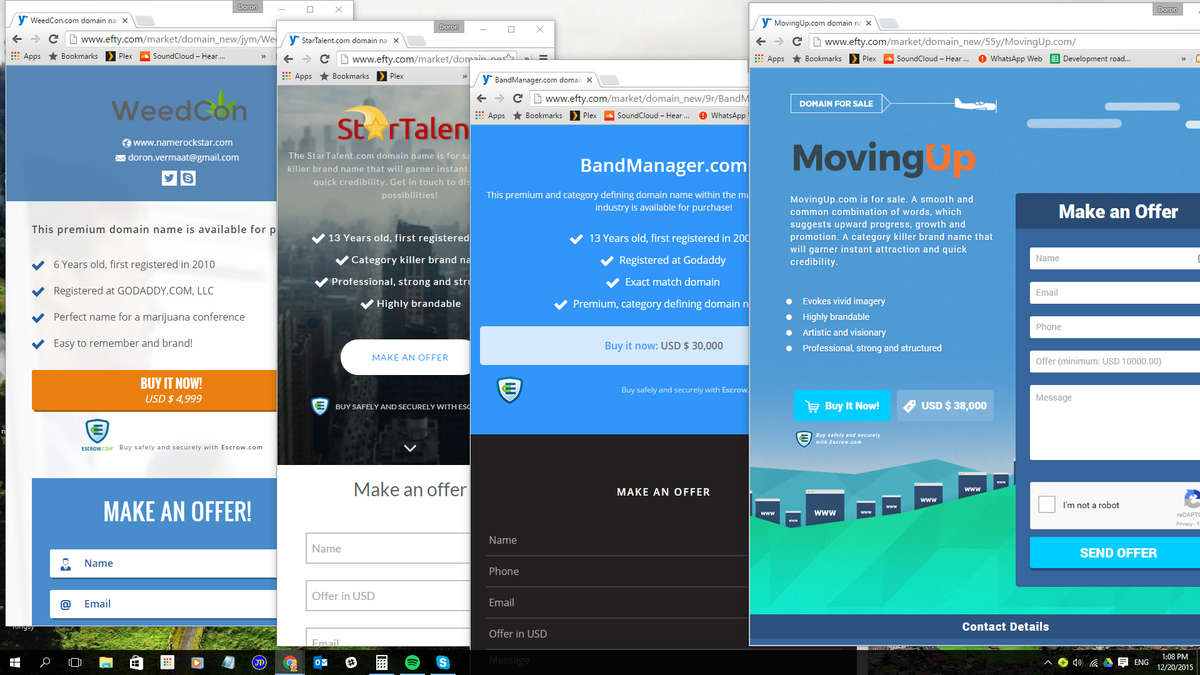
Task: Click USD $38,000 price tag button
Action: point(945,406)
